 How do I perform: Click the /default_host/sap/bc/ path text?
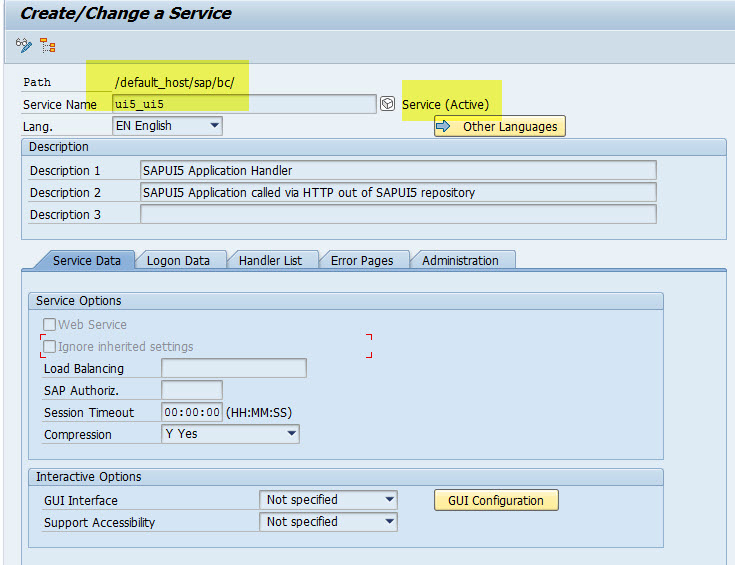174,83
